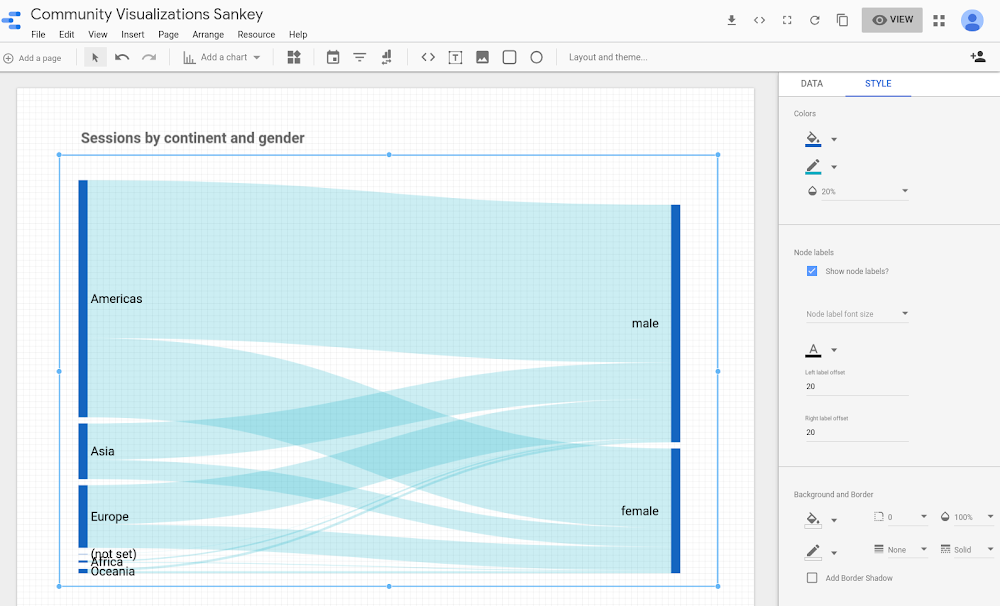Insert a text box

(455, 57)
